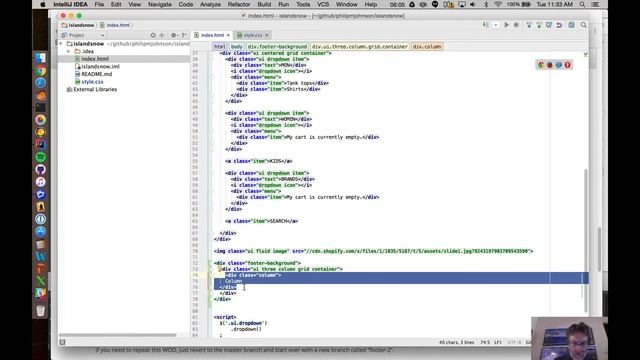The image size is (640, 360).
Task: Open the Notification Center icon
Action: (x=596, y=4)
